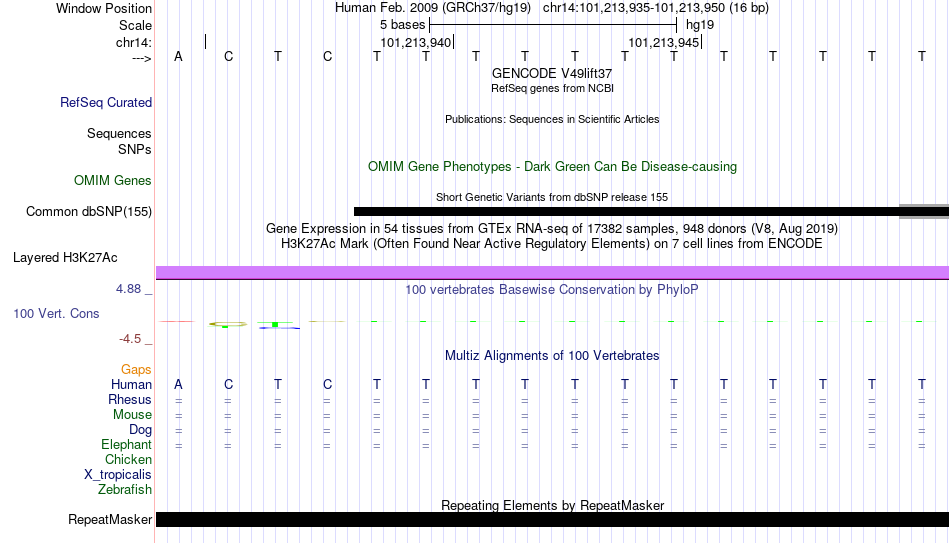Click the -4.5 PhyloP lower scale value
Viewport: 950px width, 543px height.
130,339
